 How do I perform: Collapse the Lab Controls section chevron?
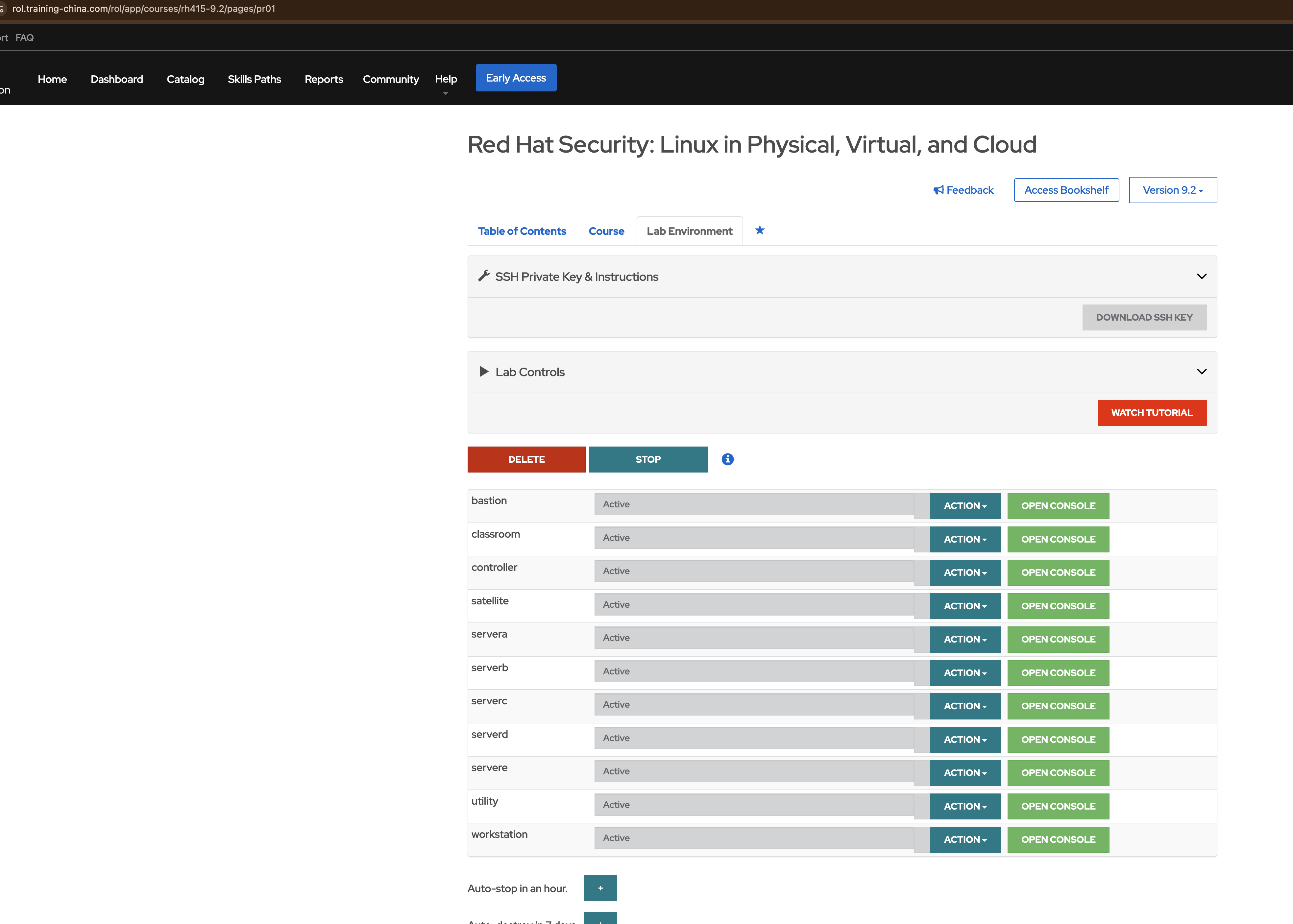[1201, 372]
